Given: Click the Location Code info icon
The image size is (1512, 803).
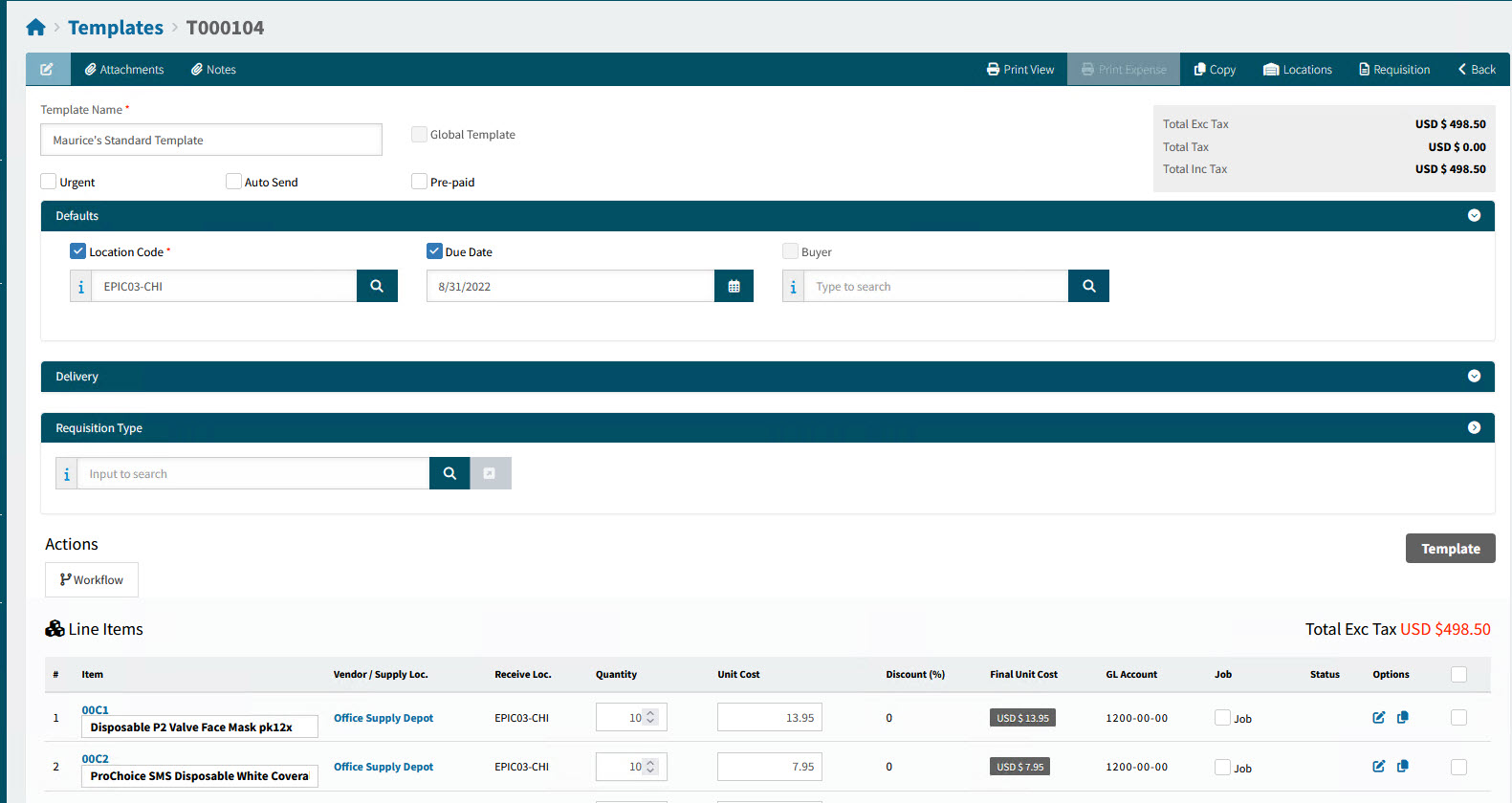Looking at the screenshot, I should (81, 287).
